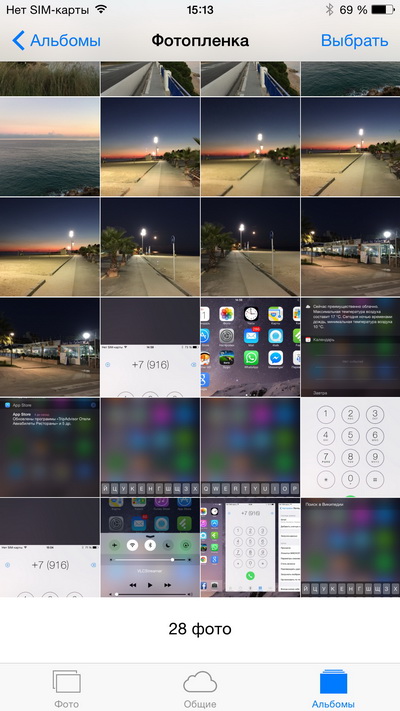Open the home screen app icons screenshot

(x=250, y=347)
